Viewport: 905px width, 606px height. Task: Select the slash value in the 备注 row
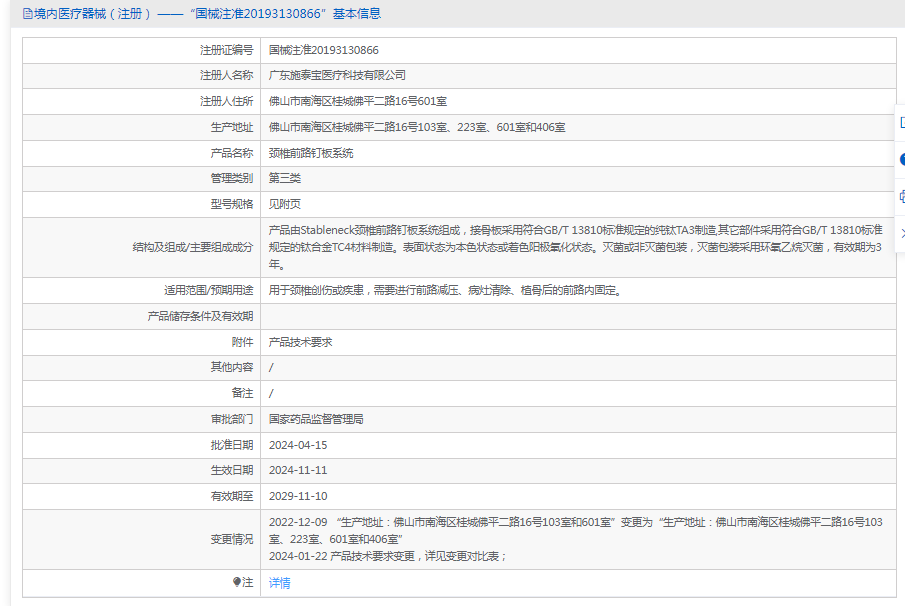[x=271, y=394]
